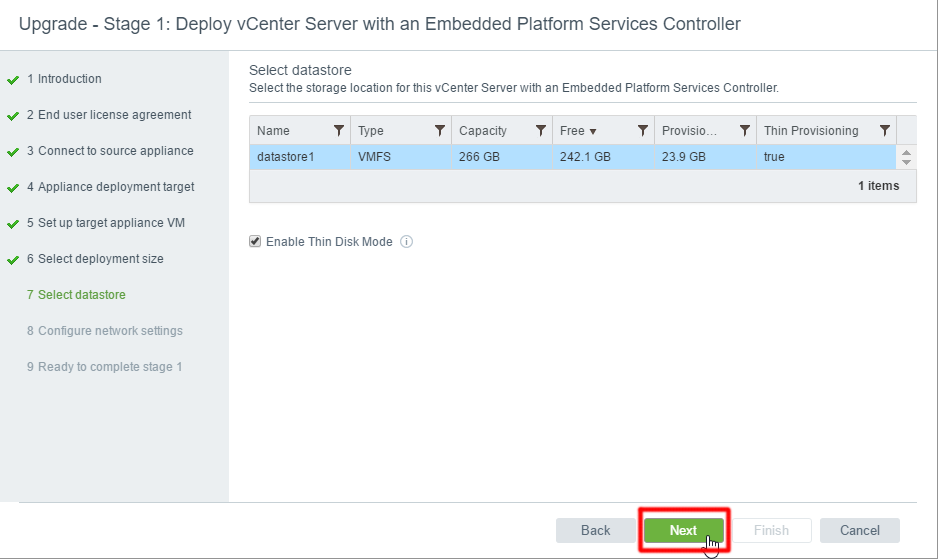Go to step 4 Appliance deployment target
This screenshot has width=938, height=559.
coord(111,187)
